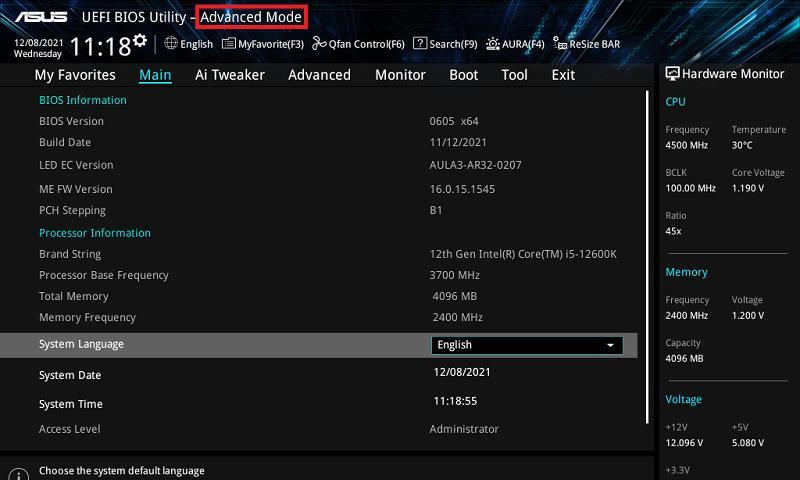Go to the Exit tab
The width and height of the screenshot is (800, 480).
click(563, 75)
